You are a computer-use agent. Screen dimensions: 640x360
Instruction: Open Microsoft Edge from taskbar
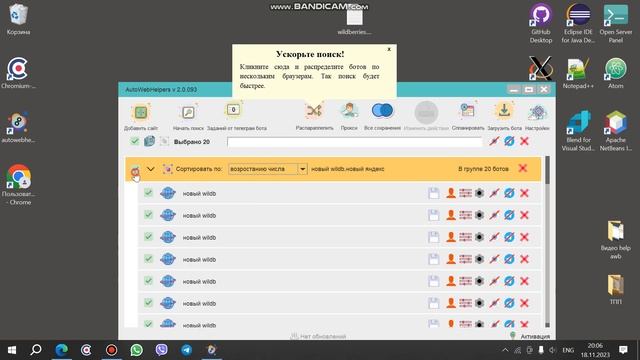coord(61,350)
